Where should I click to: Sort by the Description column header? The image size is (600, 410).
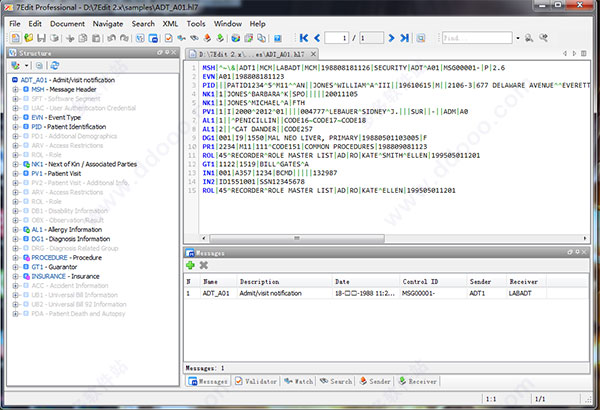pyautogui.click(x=285, y=281)
